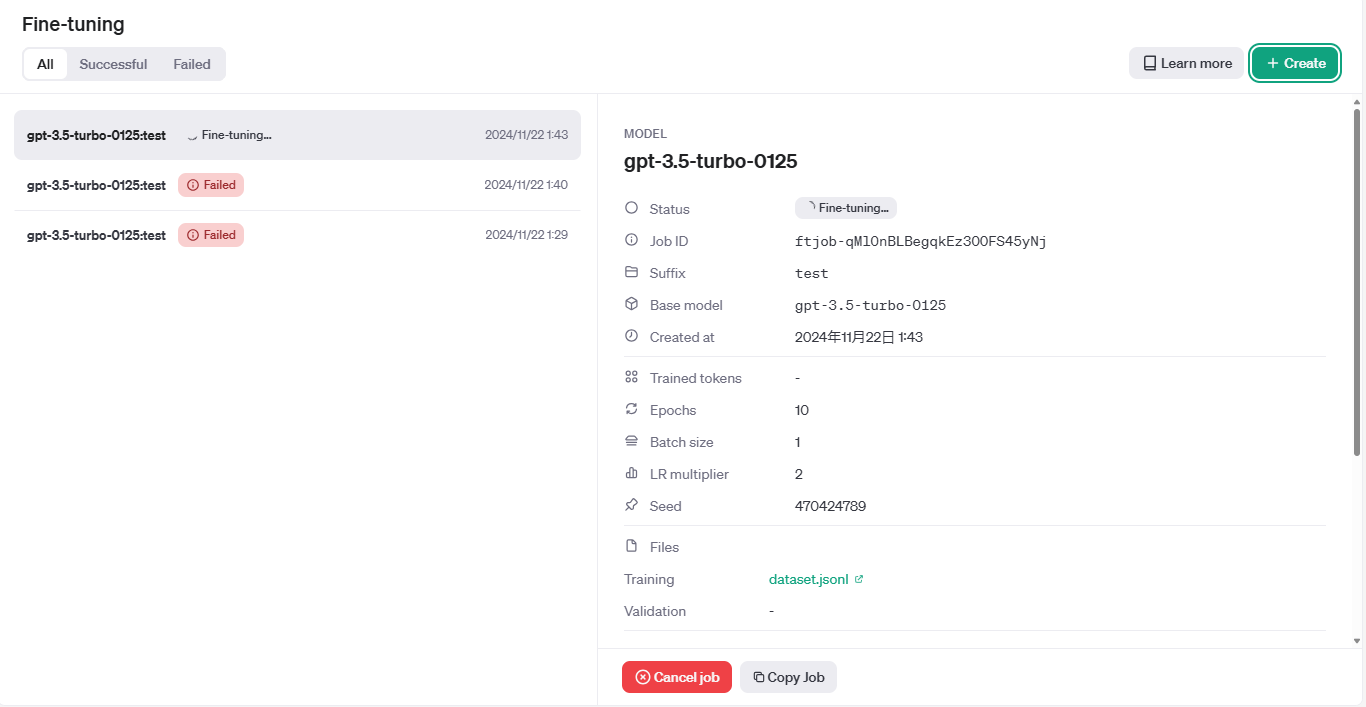This screenshot has width=1366, height=707.
Task: Create a new fine-tuning job
Action: (x=1295, y=63)
